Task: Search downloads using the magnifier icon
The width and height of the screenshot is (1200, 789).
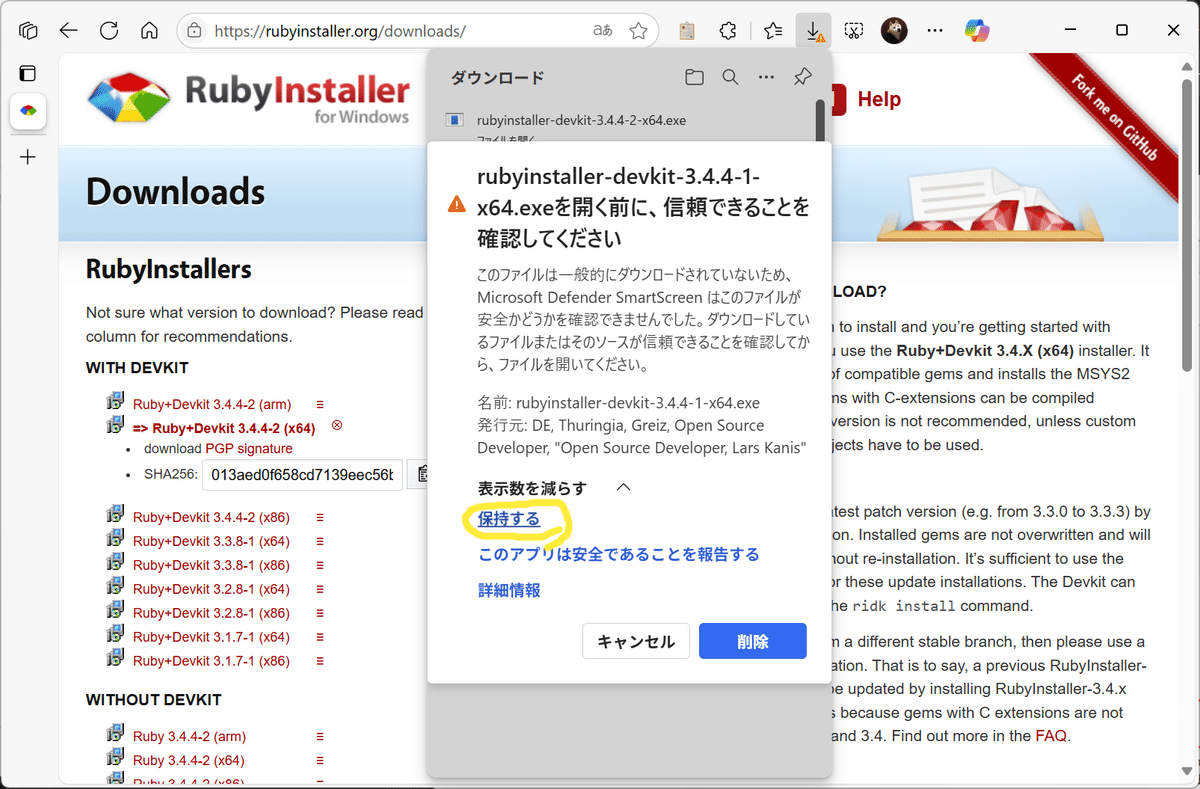Action: click(730, 77)
